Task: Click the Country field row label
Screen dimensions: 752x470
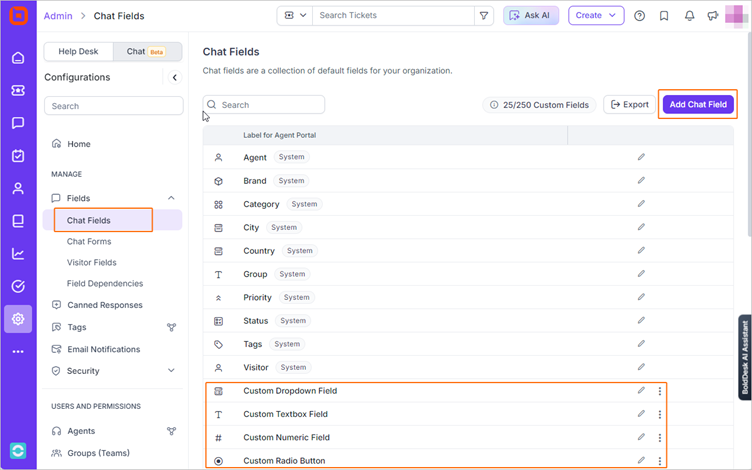Action: tap(259, 251)
